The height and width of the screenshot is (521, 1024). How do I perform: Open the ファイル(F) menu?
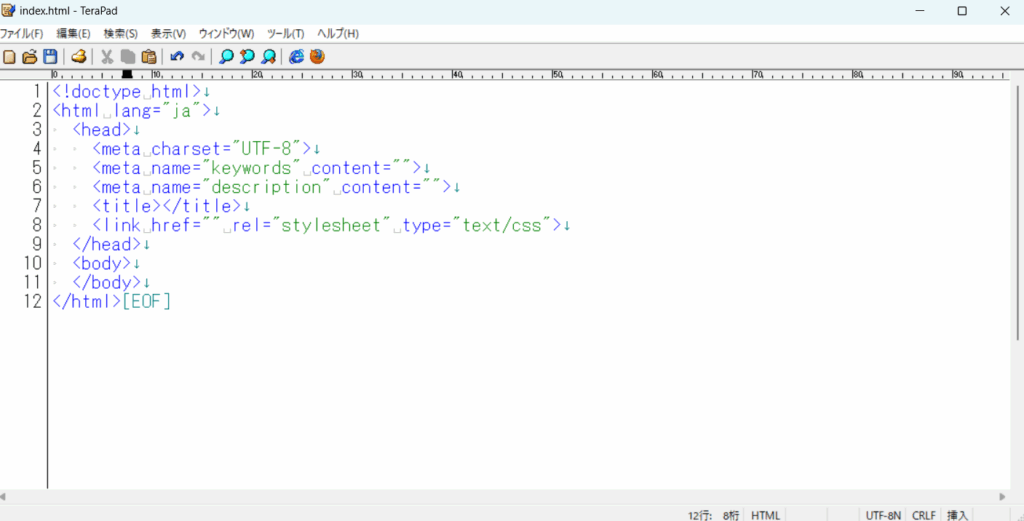coord(22,33)
